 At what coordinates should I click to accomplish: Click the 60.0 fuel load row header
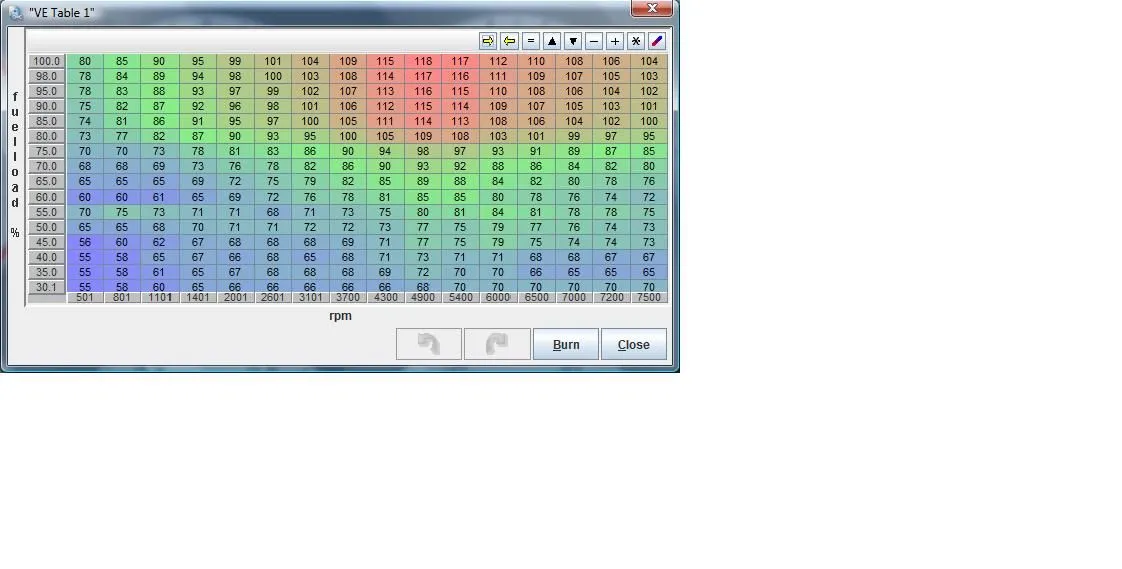pyautogui.click(x=46, y=197)
